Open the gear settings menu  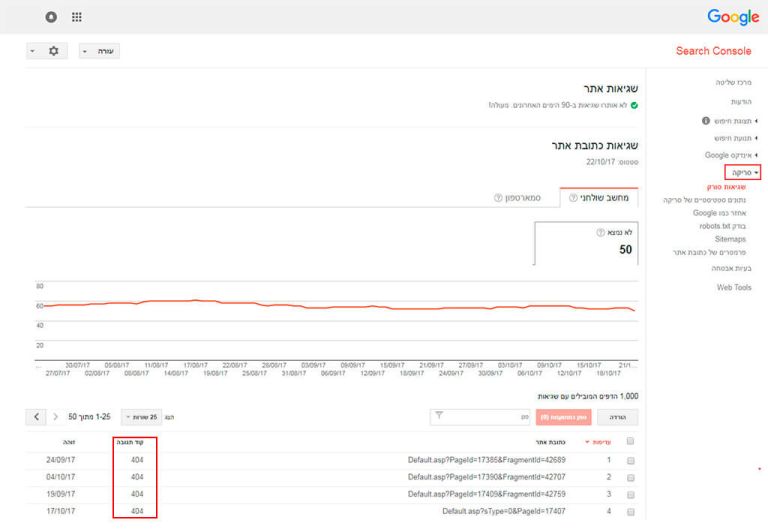(x=47, y=51)
